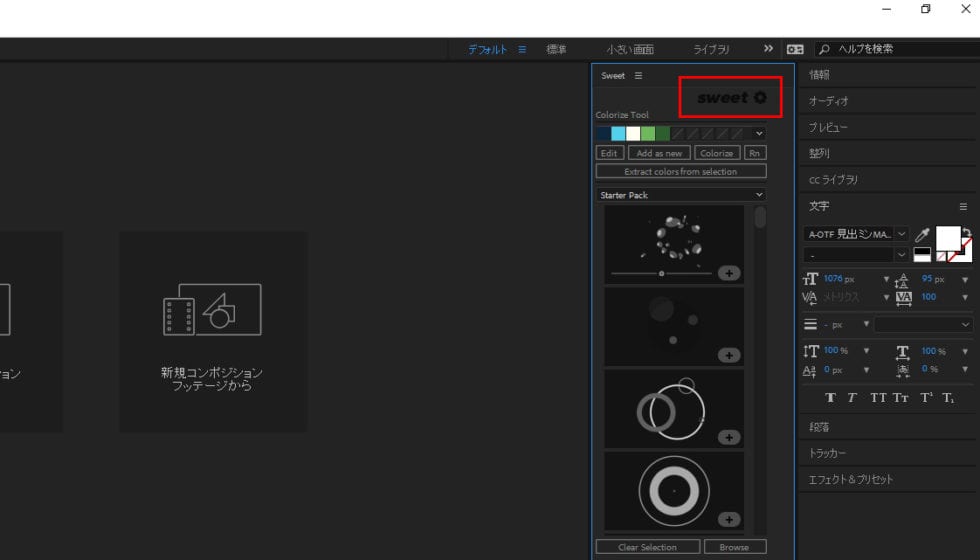
Task: Click the slider under the splash preset
Action: pos(661,273)
